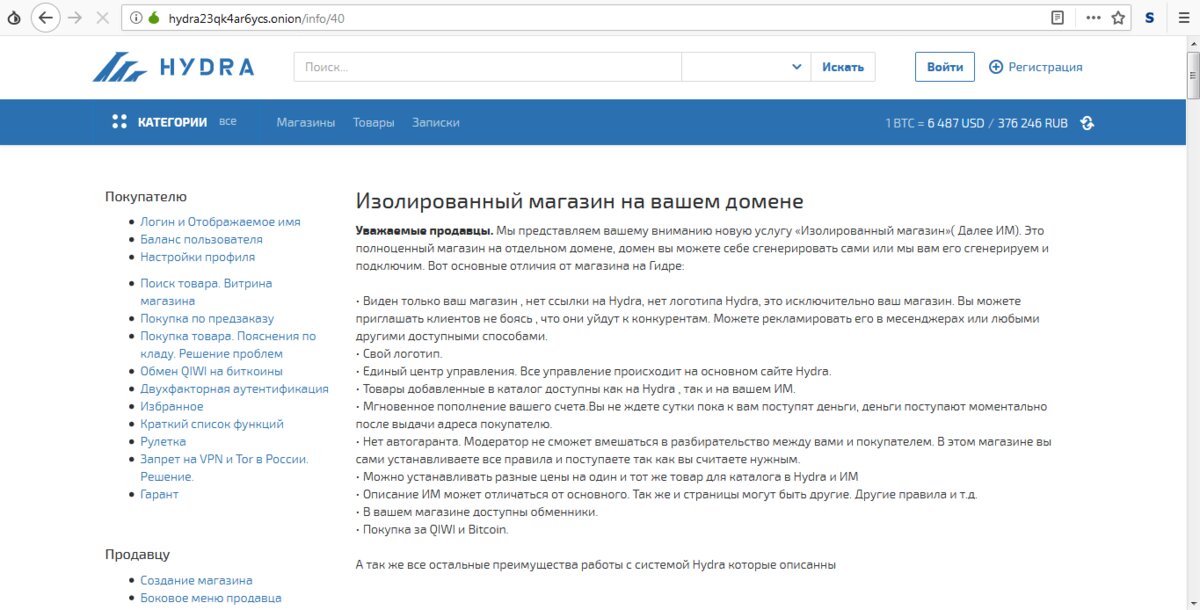The width and height of the screenshot is (1200, 610).
Task: Toggle reader view icon in address bar
Action: pos(1058,18)
